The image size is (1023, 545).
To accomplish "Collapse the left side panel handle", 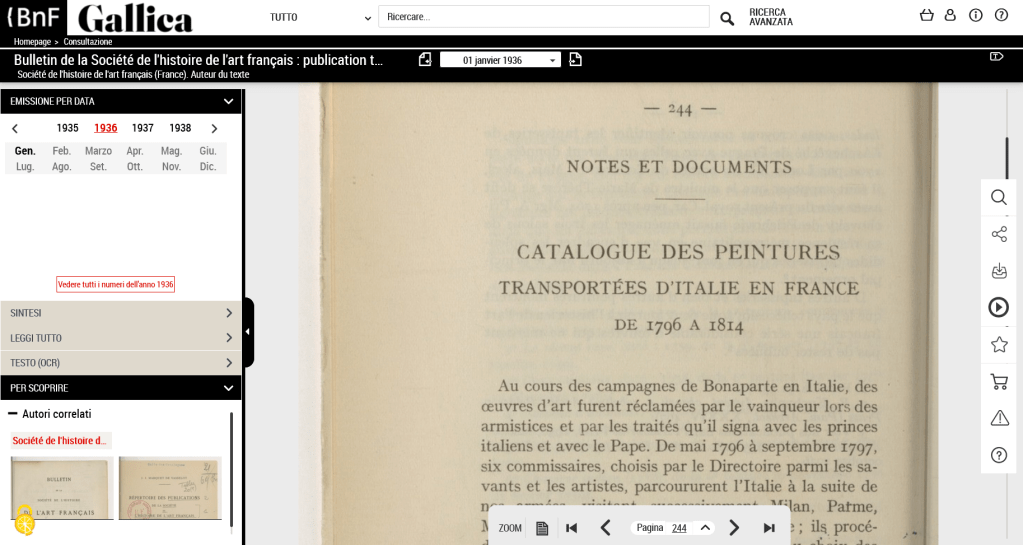I will point(248,332).
